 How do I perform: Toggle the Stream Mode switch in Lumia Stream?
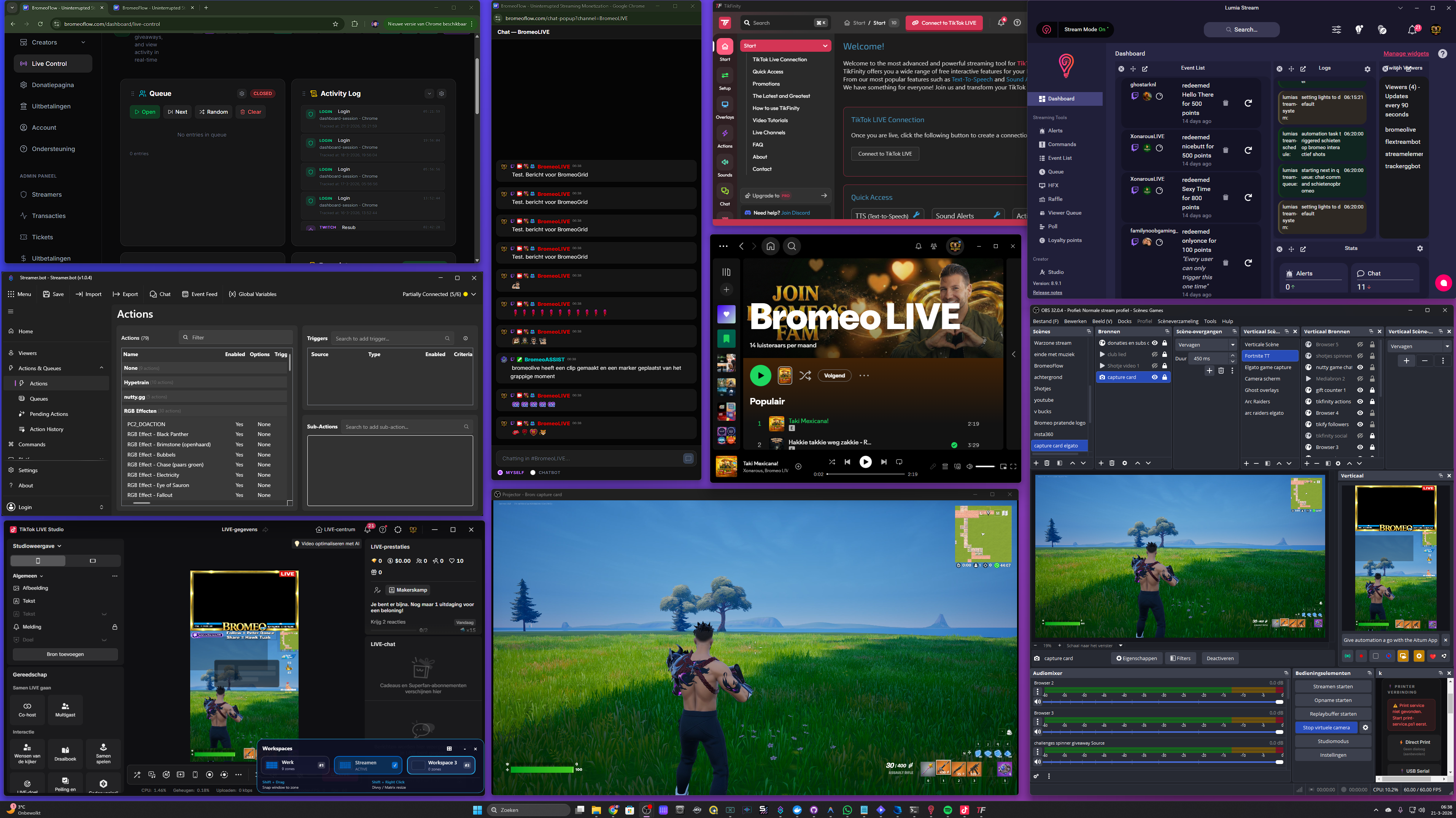[1085, 29]
